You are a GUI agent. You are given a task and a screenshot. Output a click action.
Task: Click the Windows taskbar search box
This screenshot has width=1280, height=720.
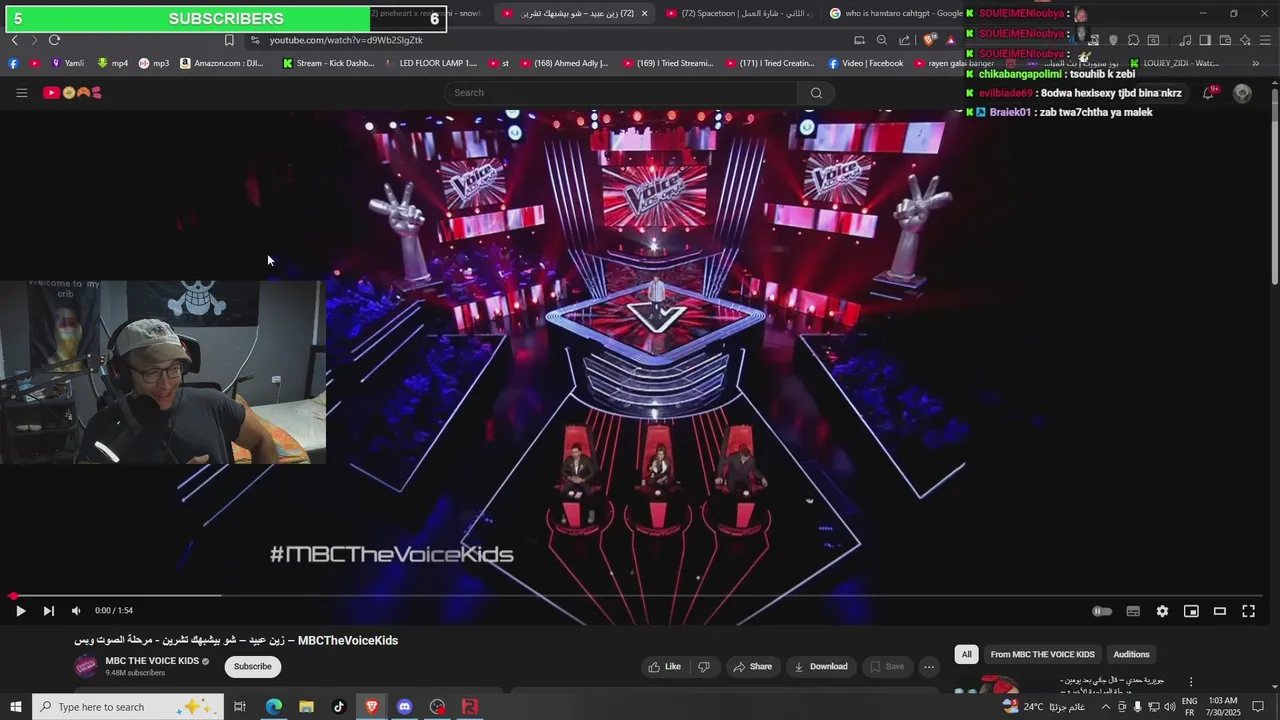tap(127, 707)
